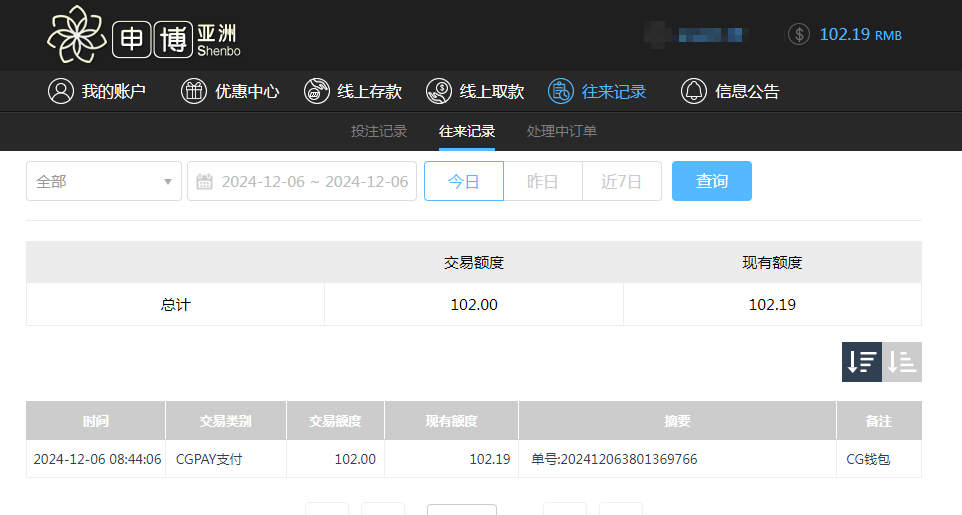Click the calendar icon in date field
This screenshot has width=962, height=515.
tap(204, 182)
